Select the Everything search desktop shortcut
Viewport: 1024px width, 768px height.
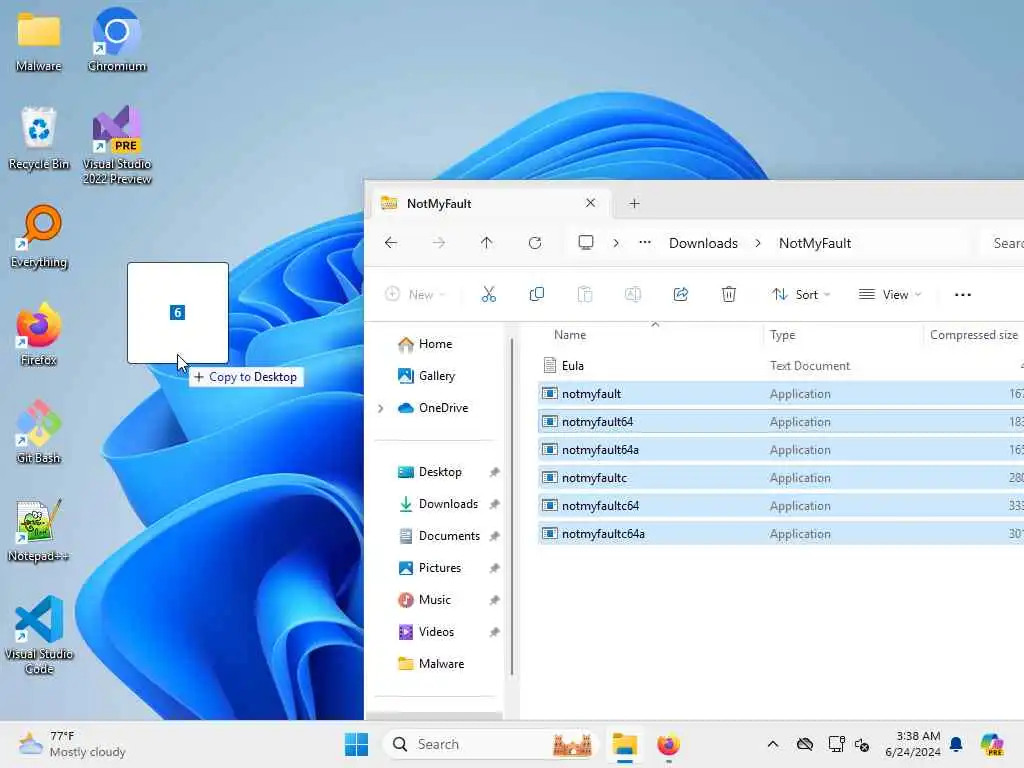click(39, 236)
